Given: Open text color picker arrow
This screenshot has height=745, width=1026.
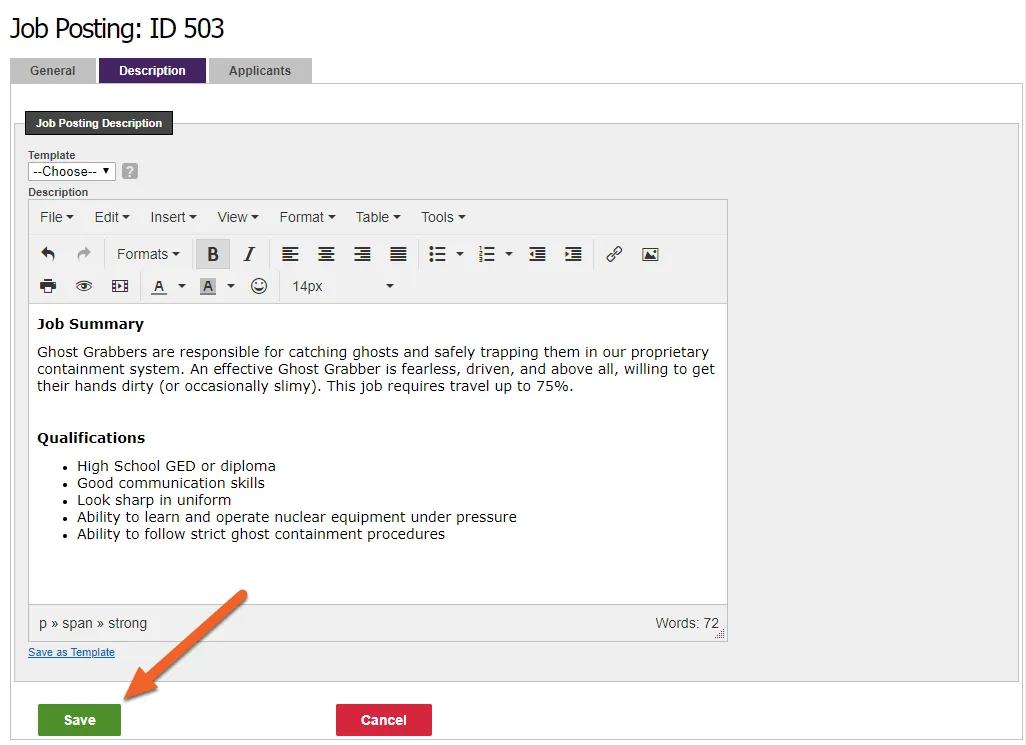Looking at the screenshot, I should click(181, 286).
